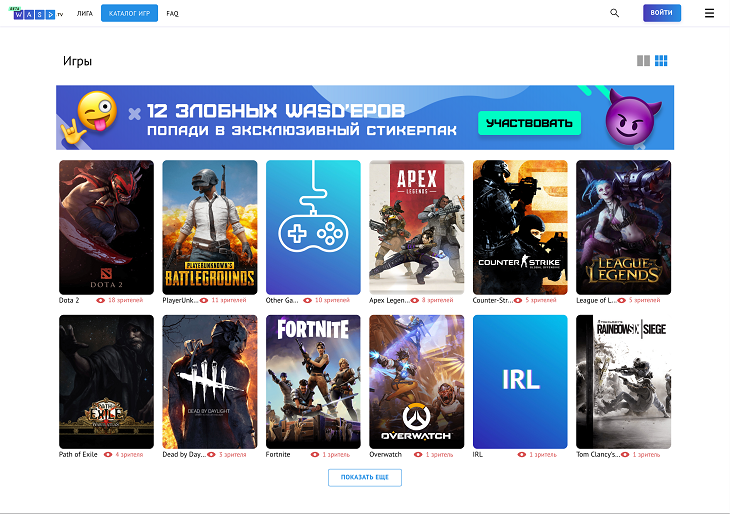Click the winking emoji on banner
Image resolution: width=730 pixels, height=514 pixels.
tap(97, 111)
